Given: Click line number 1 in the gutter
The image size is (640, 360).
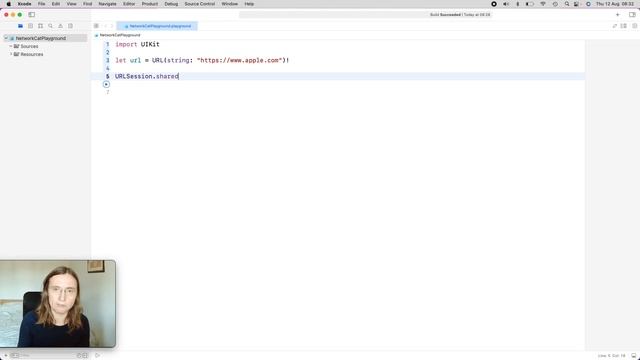Looking at the screenshot, I should click(x=108, y=44).
